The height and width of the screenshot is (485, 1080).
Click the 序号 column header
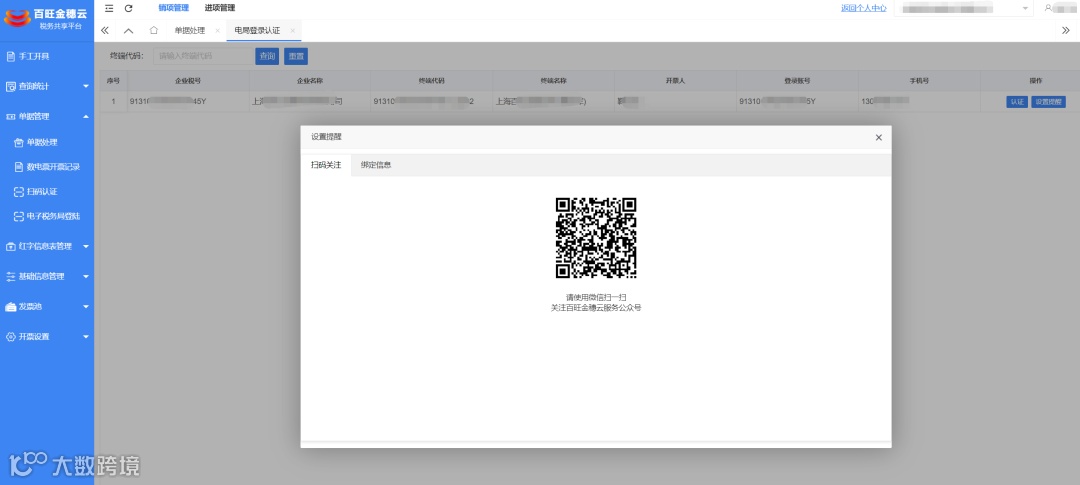click(113, 81)
